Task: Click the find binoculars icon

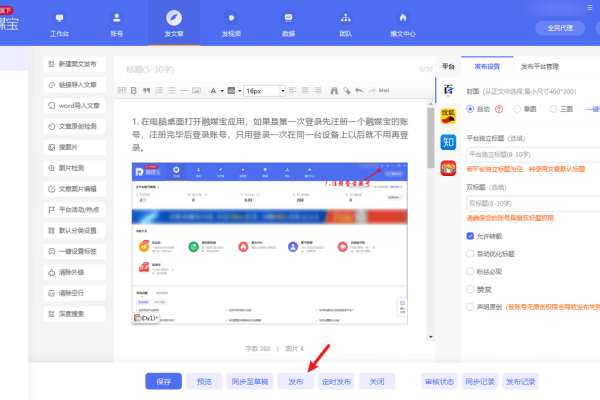Action: pyautogui.click(x=334, y=90)
